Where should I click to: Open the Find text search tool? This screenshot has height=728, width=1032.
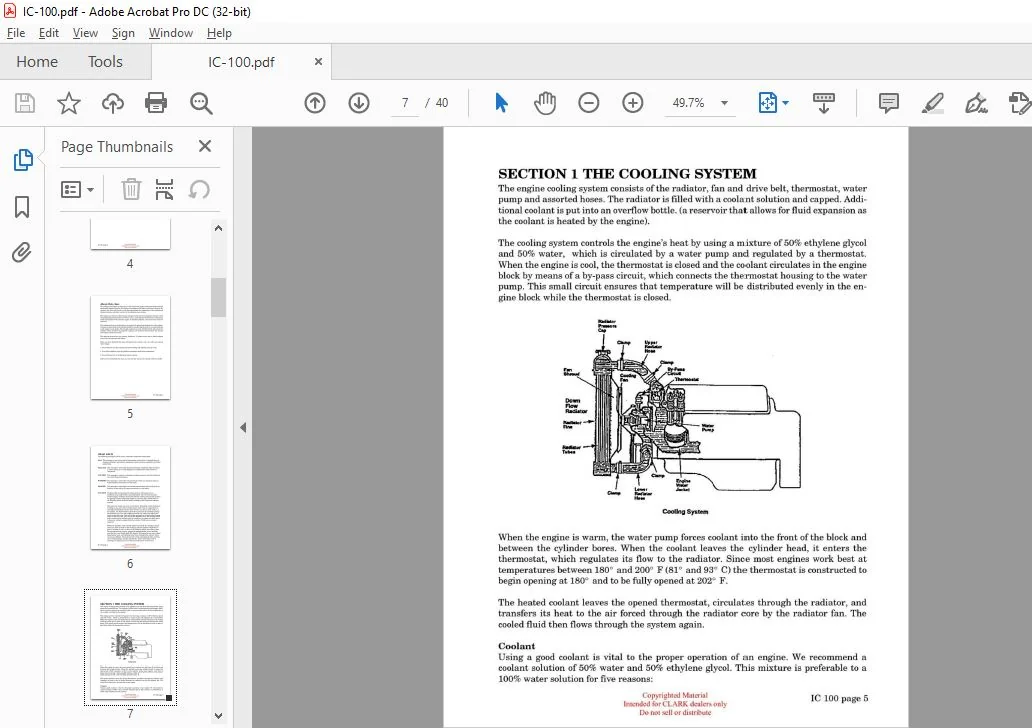(201, 103)
